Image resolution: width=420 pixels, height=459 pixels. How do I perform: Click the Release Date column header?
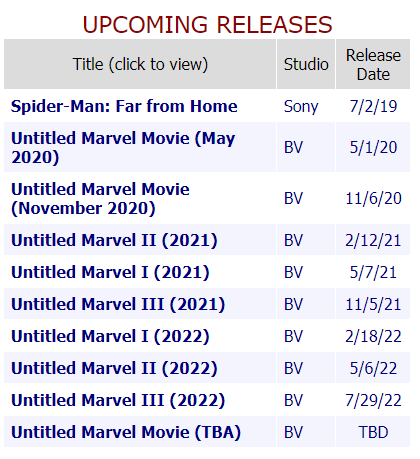[373, 64]
